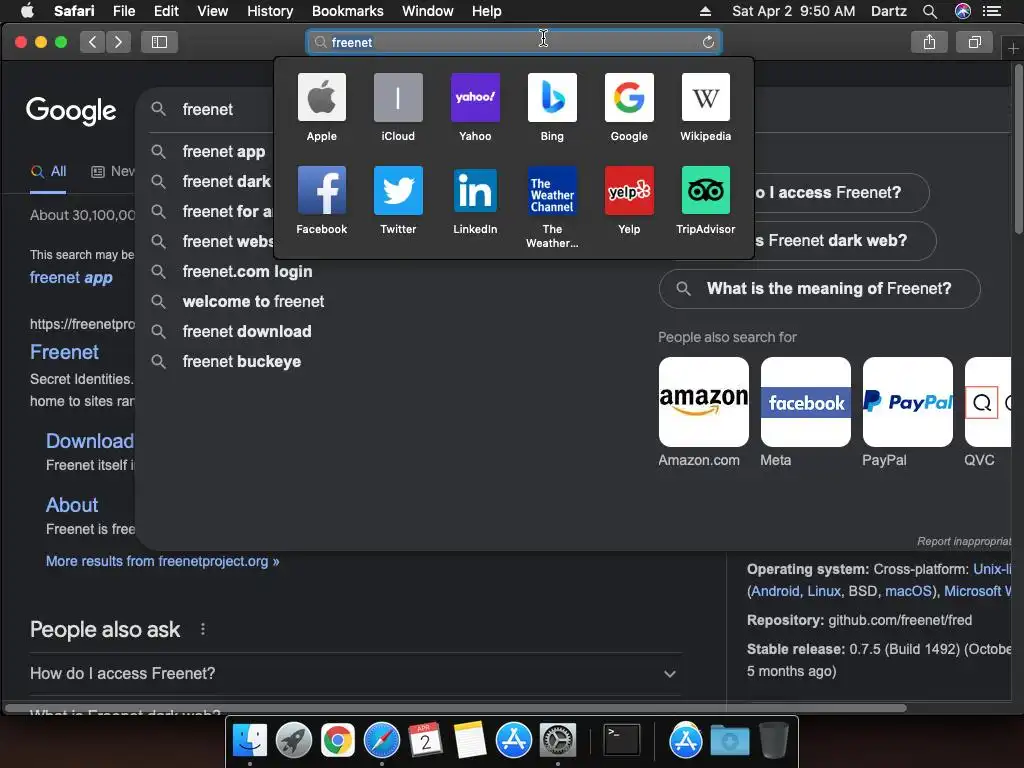Switch to Safari in the Dock
This screenshot has width=1024, height=768.
click(381, 741)
